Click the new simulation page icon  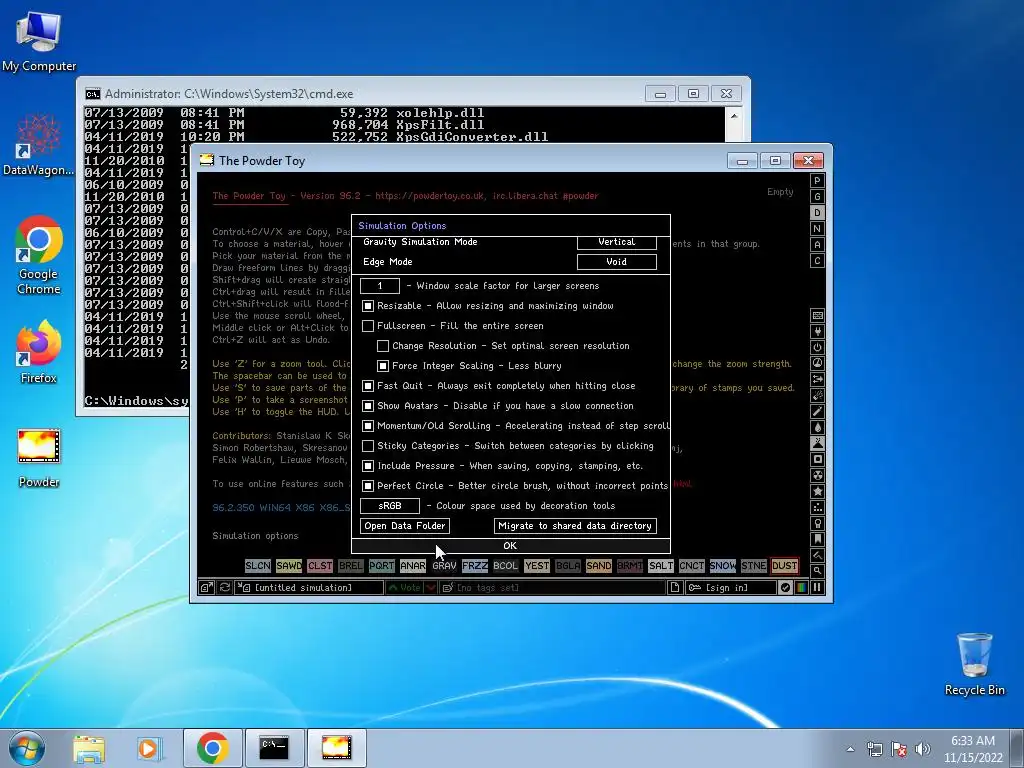pos(675,588)
